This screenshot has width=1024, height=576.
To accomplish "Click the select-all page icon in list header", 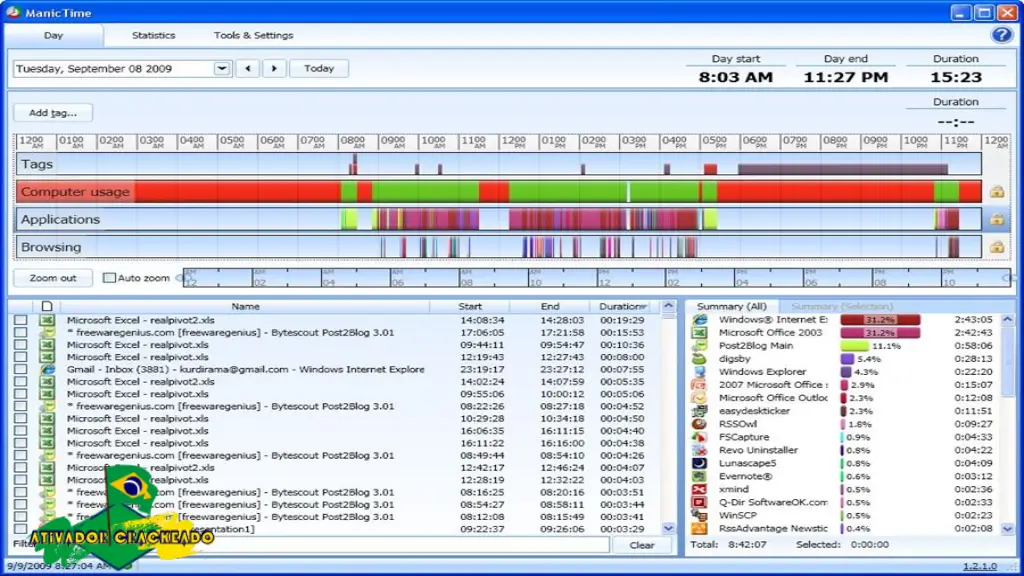I will tap(46, 306).
